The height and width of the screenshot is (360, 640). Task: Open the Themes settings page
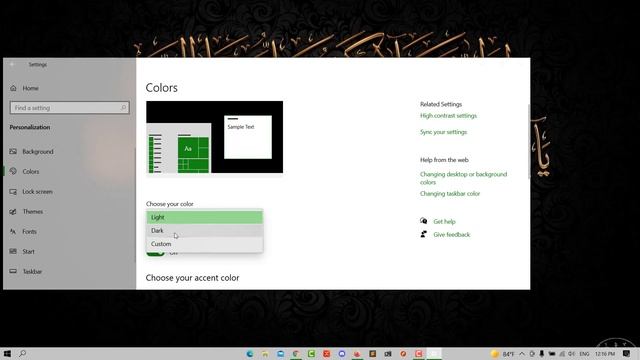click(x=33, y=211)
